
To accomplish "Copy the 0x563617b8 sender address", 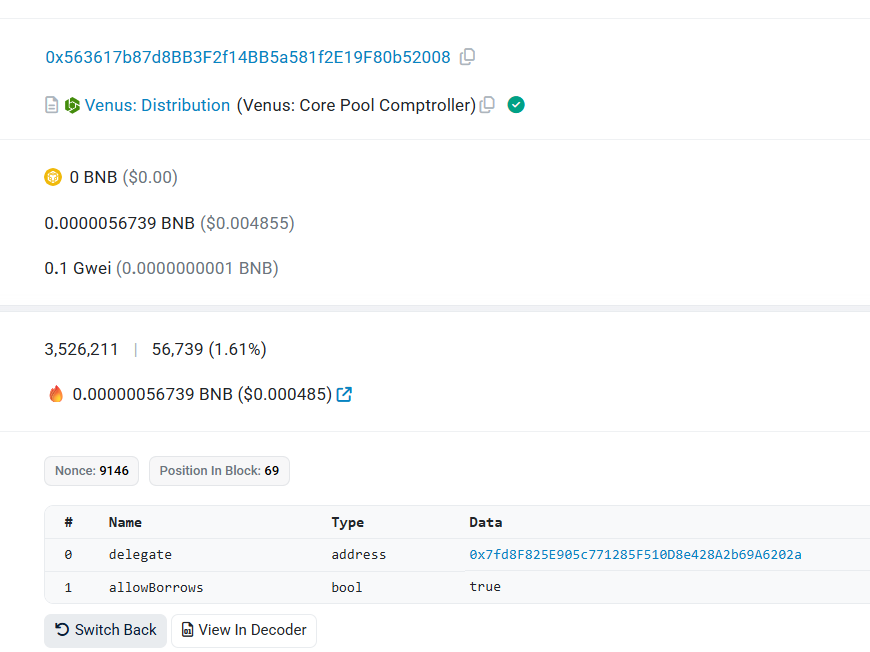I will (467, 57).
